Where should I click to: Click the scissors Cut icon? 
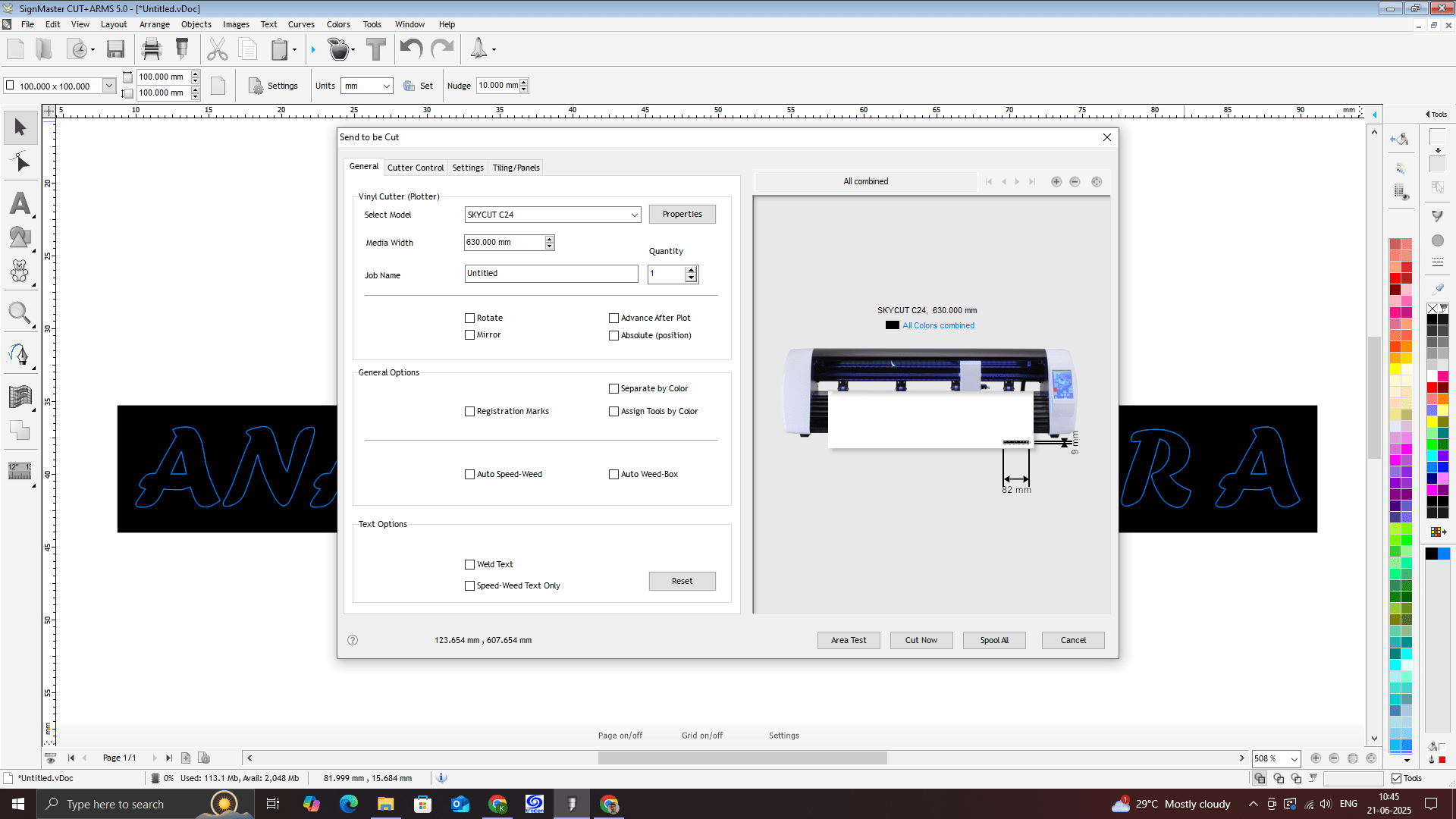click(217, 50)
